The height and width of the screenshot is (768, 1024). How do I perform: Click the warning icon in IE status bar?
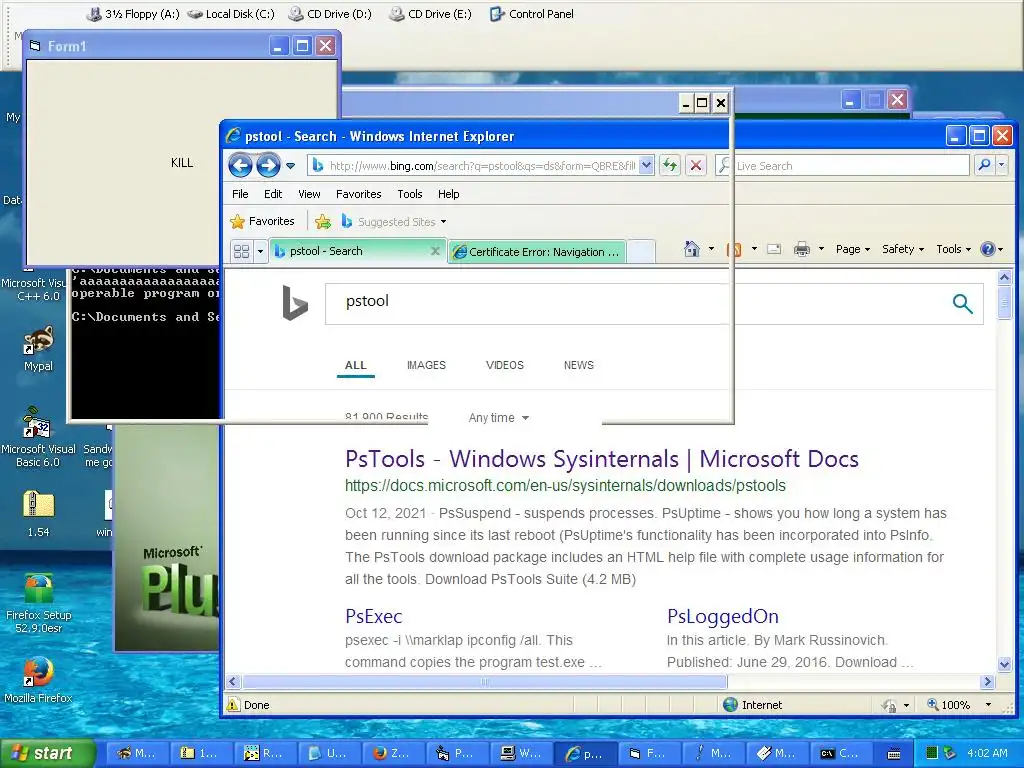[x=233, y=705]
